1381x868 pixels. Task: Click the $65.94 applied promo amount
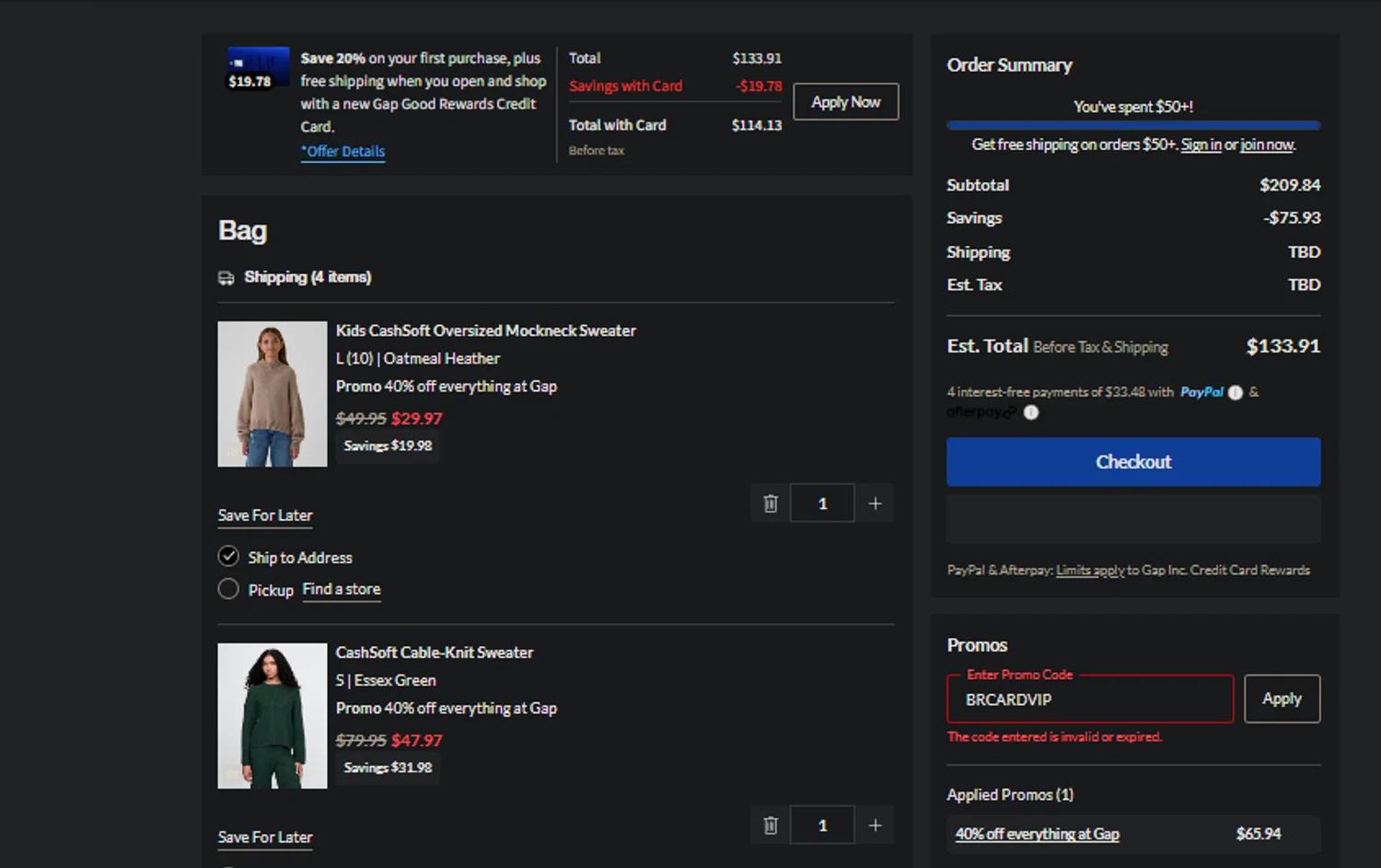pyautogui.click(x=1259, y=834)
